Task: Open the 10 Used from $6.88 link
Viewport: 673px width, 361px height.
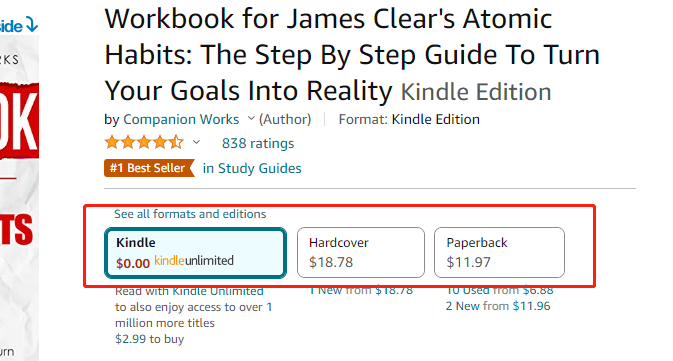Action: click(x=500, y=291)
